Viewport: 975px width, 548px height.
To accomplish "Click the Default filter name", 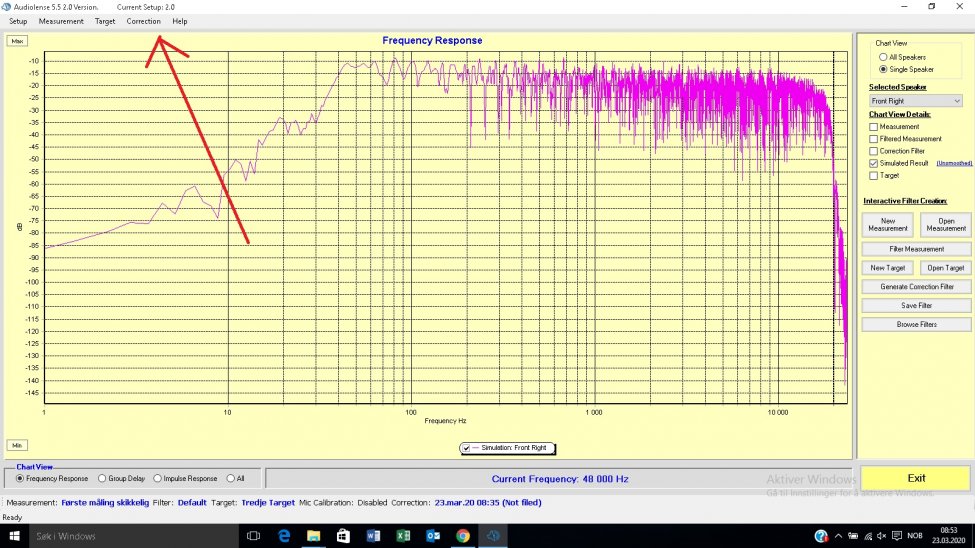I will coord(192,503).
